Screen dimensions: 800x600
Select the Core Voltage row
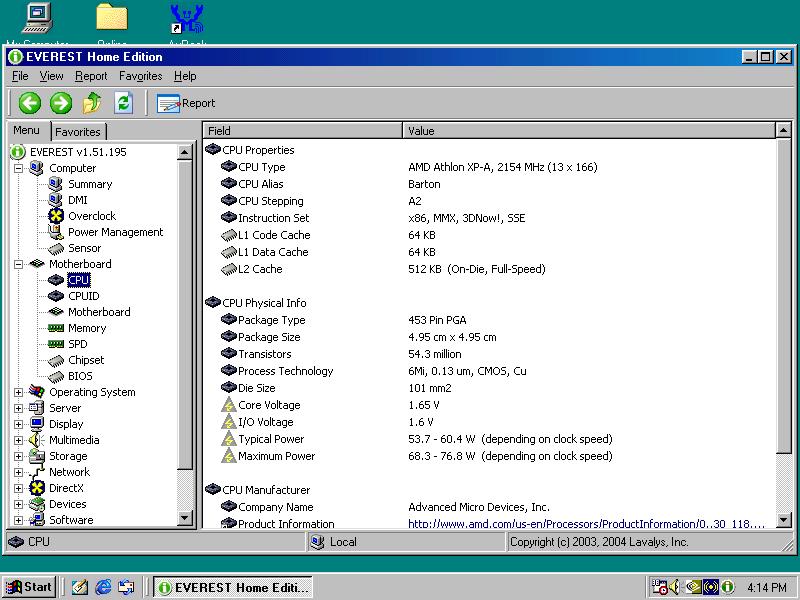coord(490,406)
